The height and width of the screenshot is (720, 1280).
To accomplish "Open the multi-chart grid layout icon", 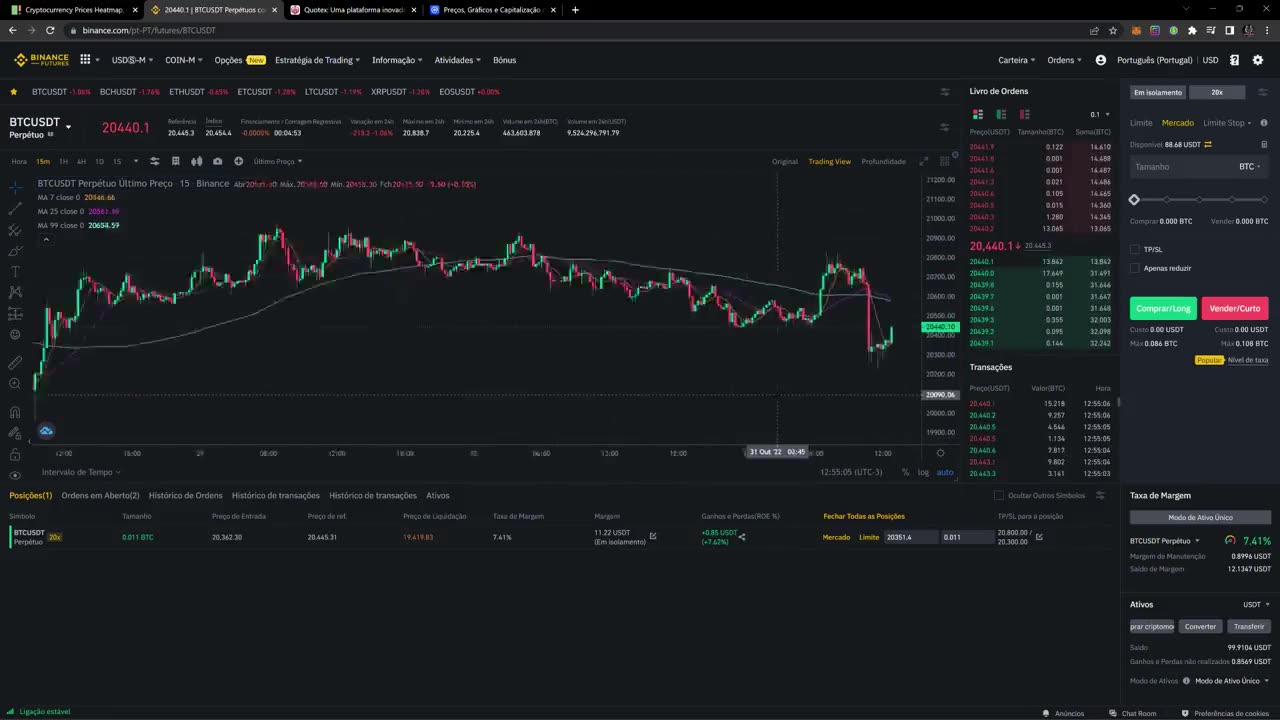I will pyautogui.click(x=944, y=161).
